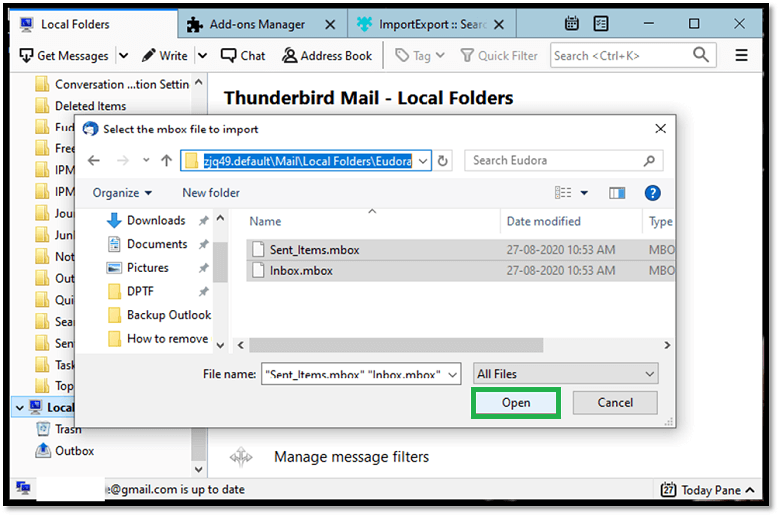Close the ImportExport tab
The image size is (779, 516).
[x=499, y=24]
